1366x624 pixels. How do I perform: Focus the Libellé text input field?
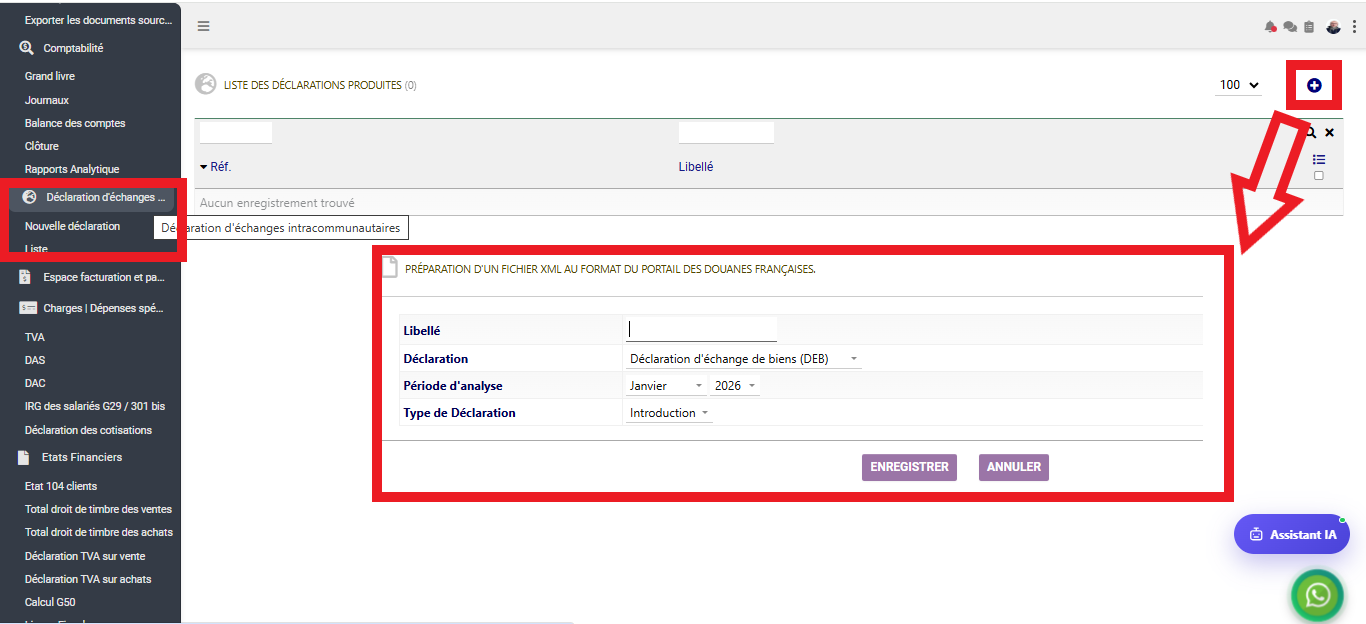701,330
